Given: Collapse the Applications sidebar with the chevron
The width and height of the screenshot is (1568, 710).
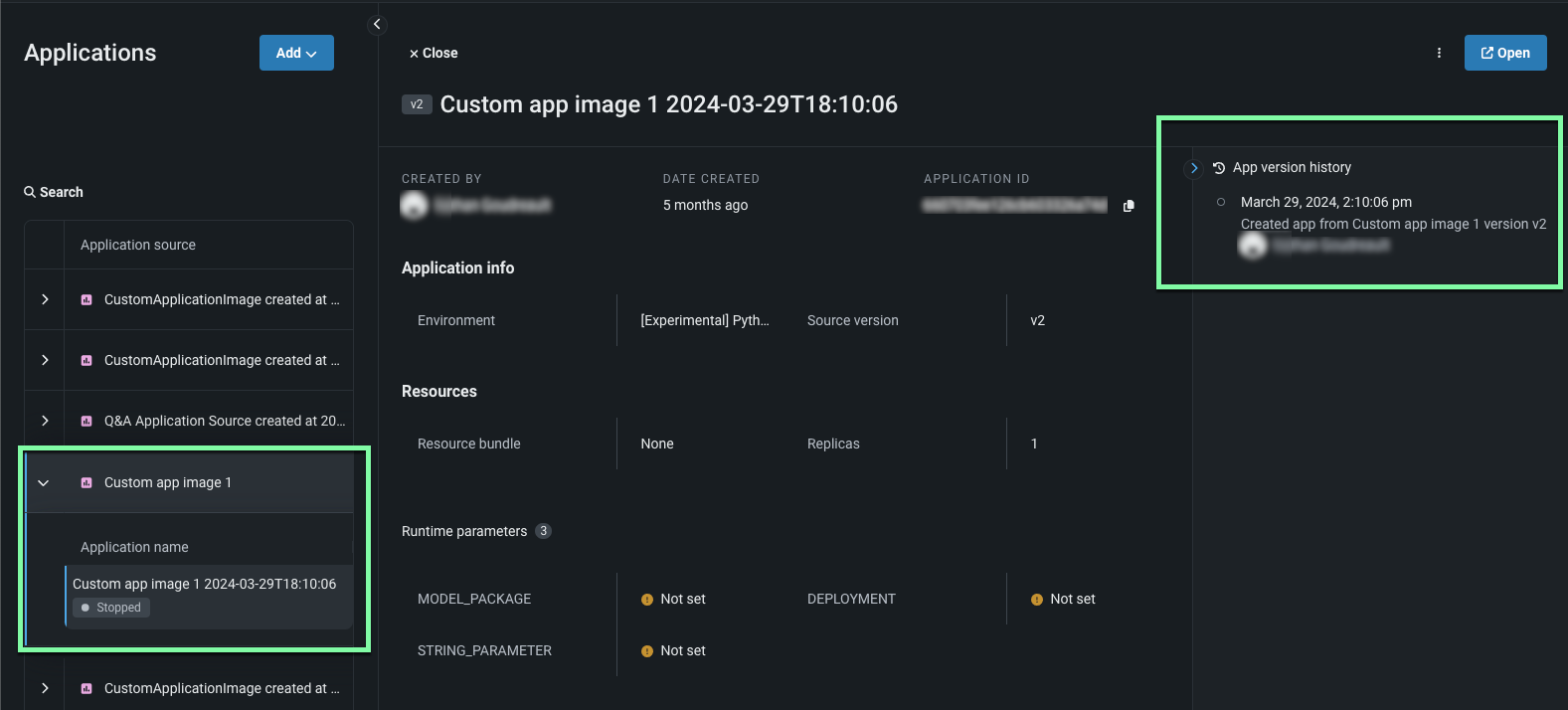Looking at the screenshot, I should point(377,24).
